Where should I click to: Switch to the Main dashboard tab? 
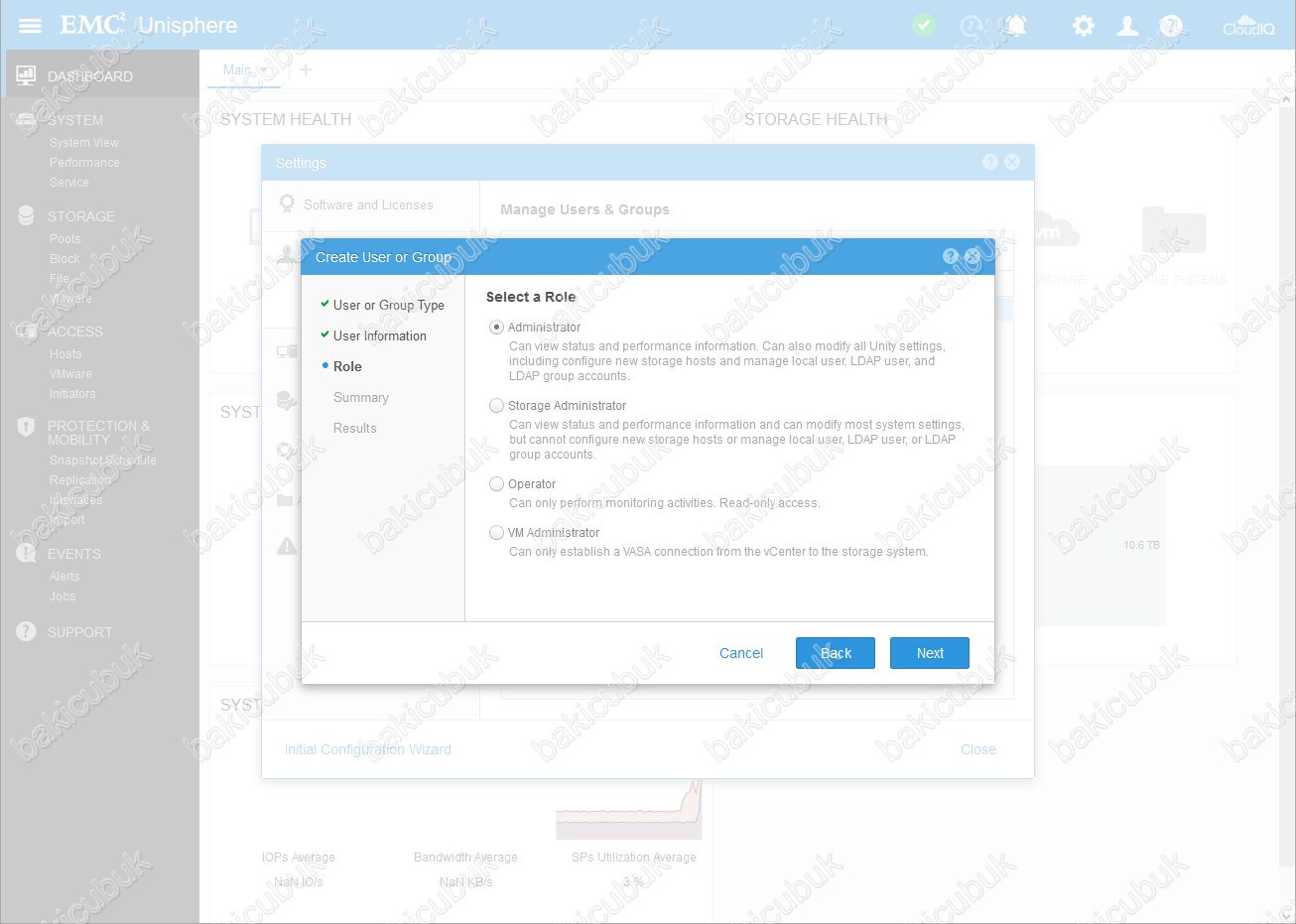click(237, 69)
